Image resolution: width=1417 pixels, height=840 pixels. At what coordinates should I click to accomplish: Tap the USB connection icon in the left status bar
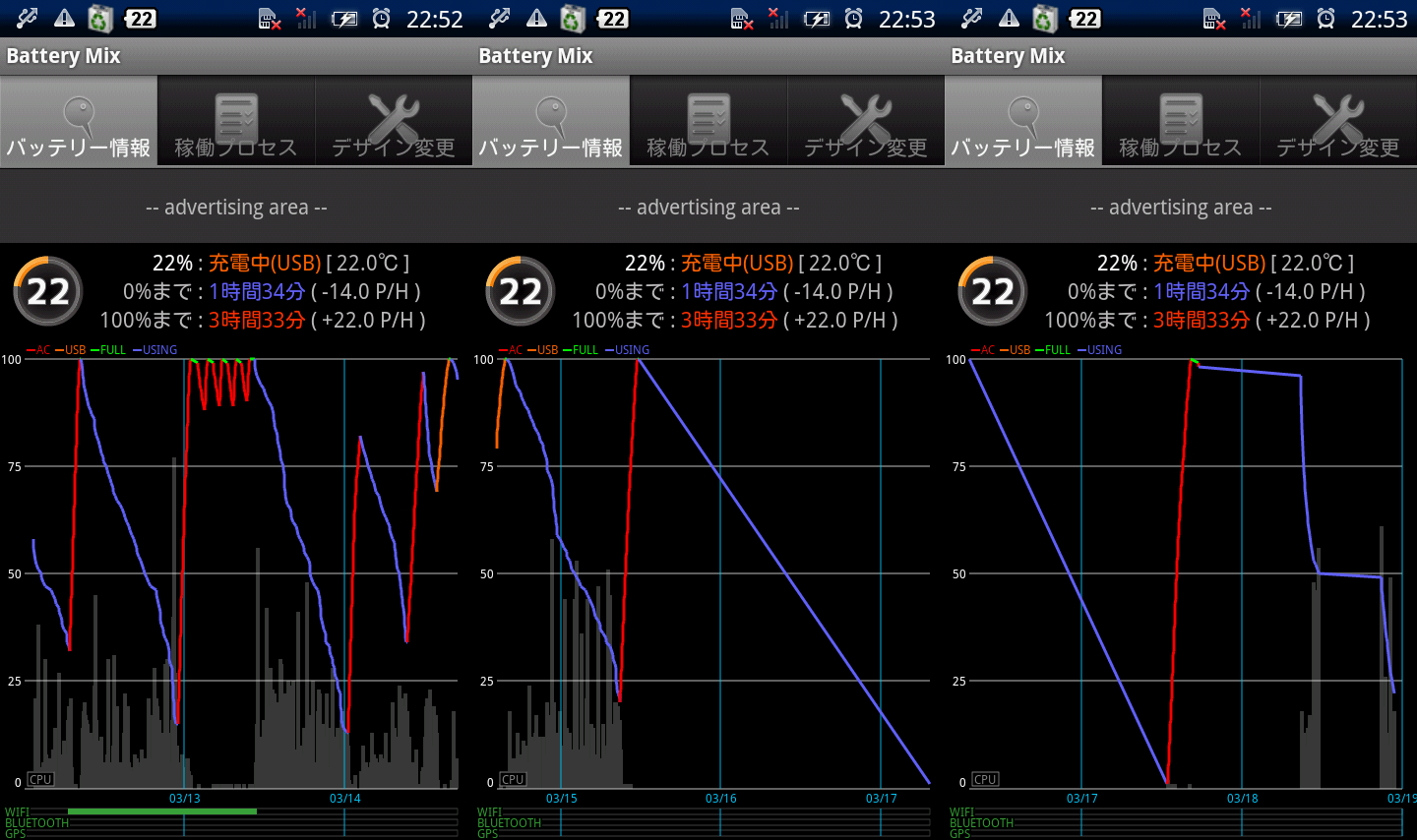(27, 18)
